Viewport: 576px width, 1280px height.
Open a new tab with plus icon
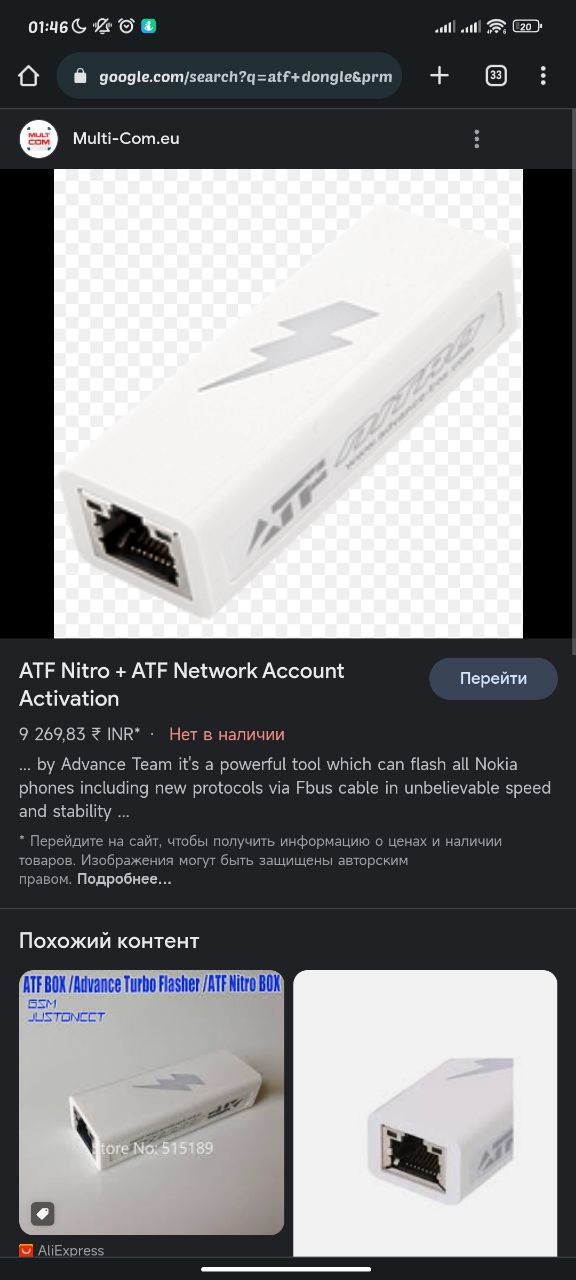[439, 76]
